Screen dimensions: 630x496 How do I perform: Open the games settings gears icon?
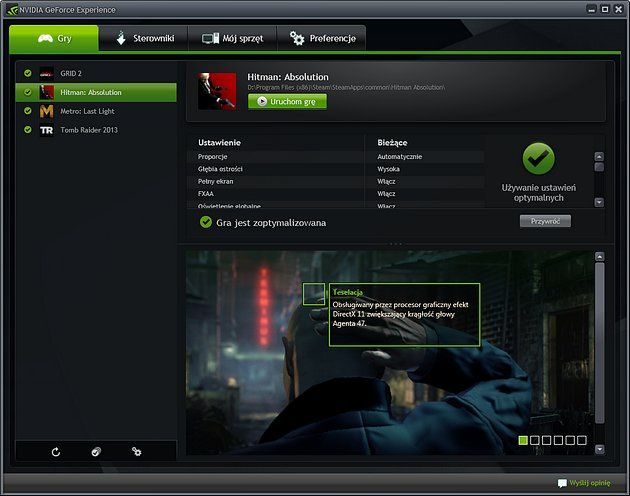coord(137,452)
